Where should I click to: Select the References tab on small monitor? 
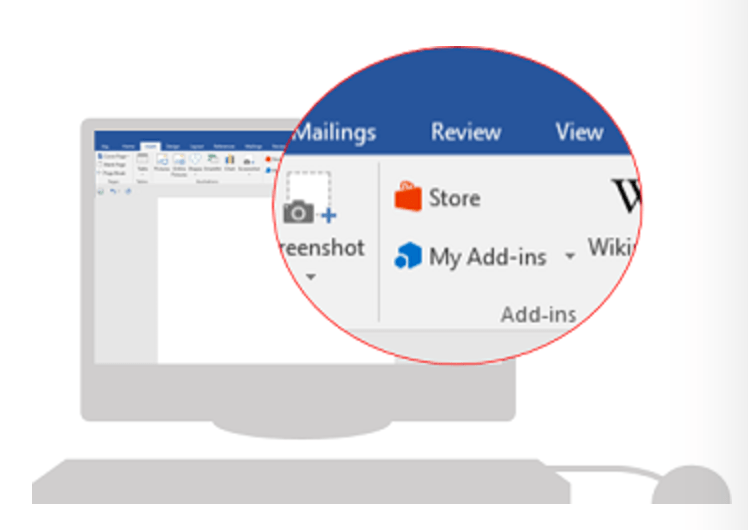[224, 146]
